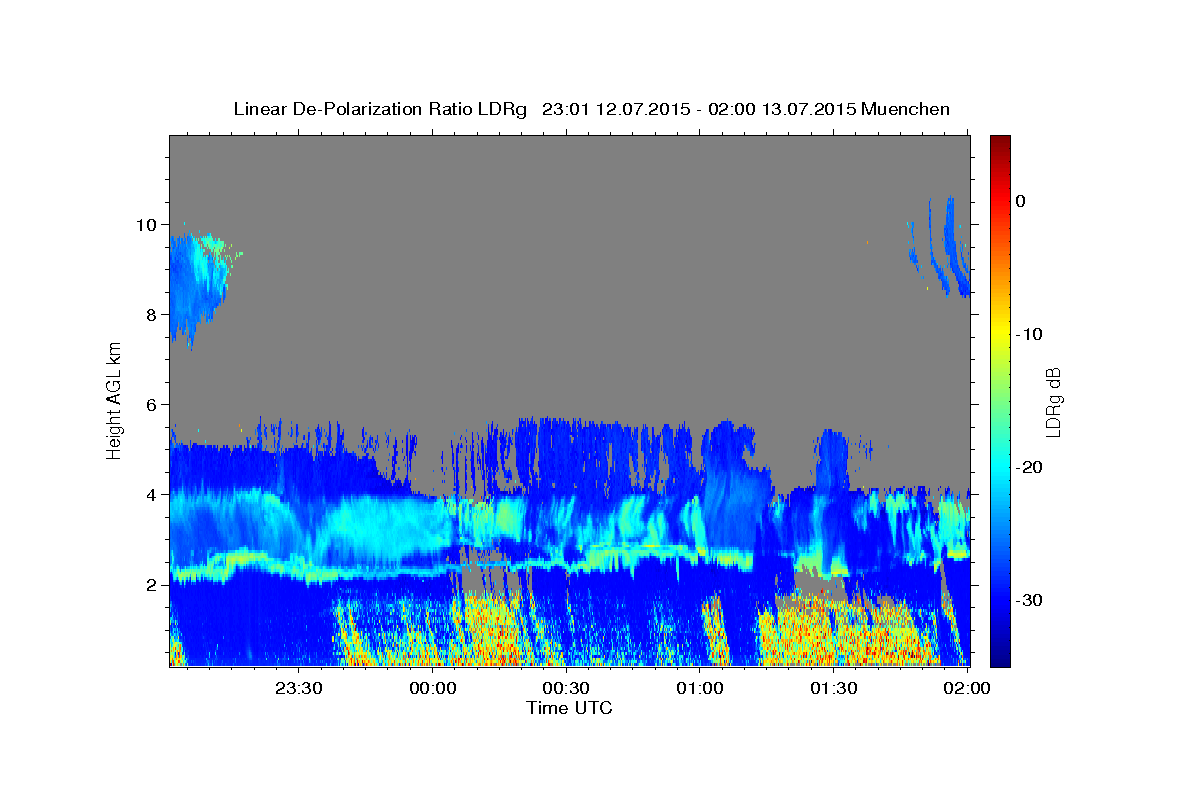Viewport: 1200px width, 800px height.
Task: Click the 'LDRg dB' colorbar label
Action: coord(1053,401)
